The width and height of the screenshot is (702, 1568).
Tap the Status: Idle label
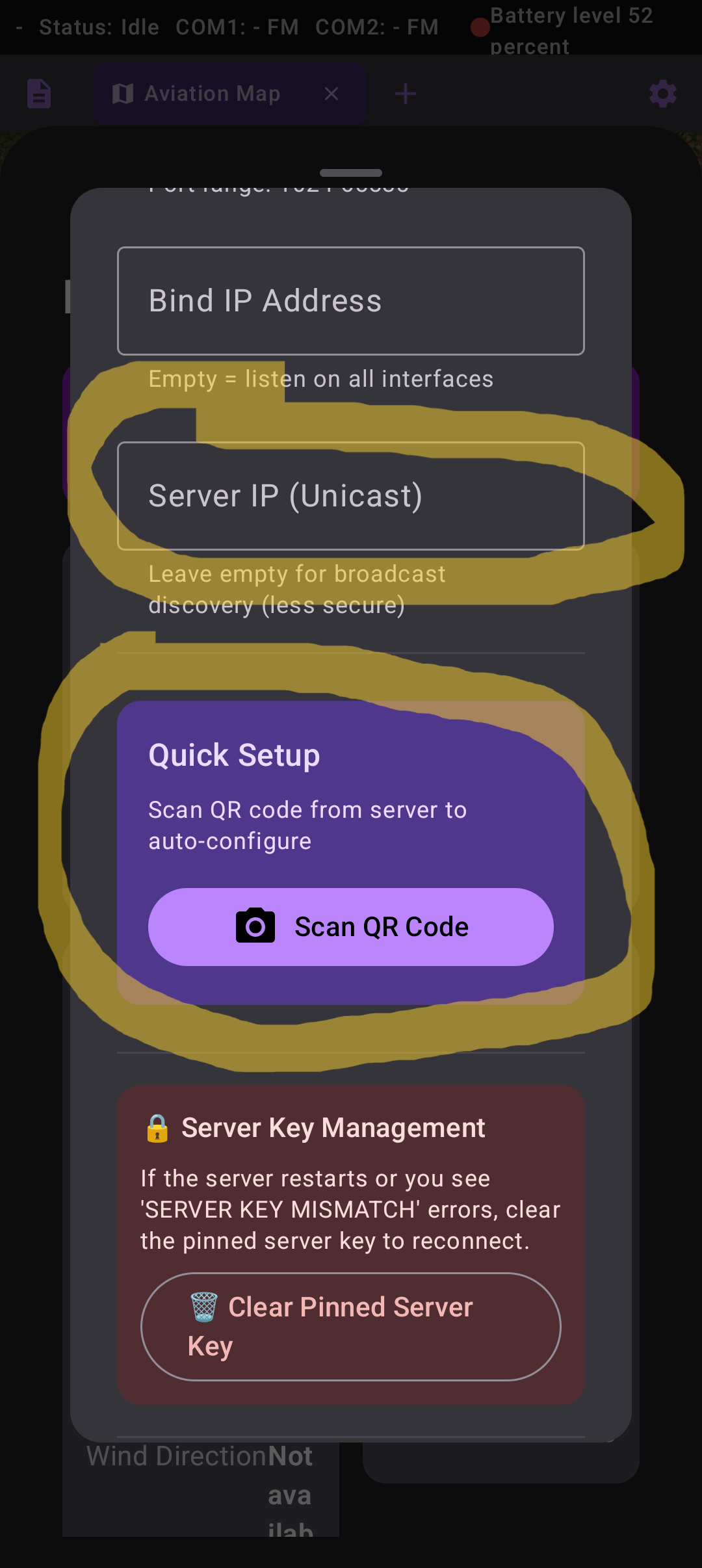click(x=99, y=27)
